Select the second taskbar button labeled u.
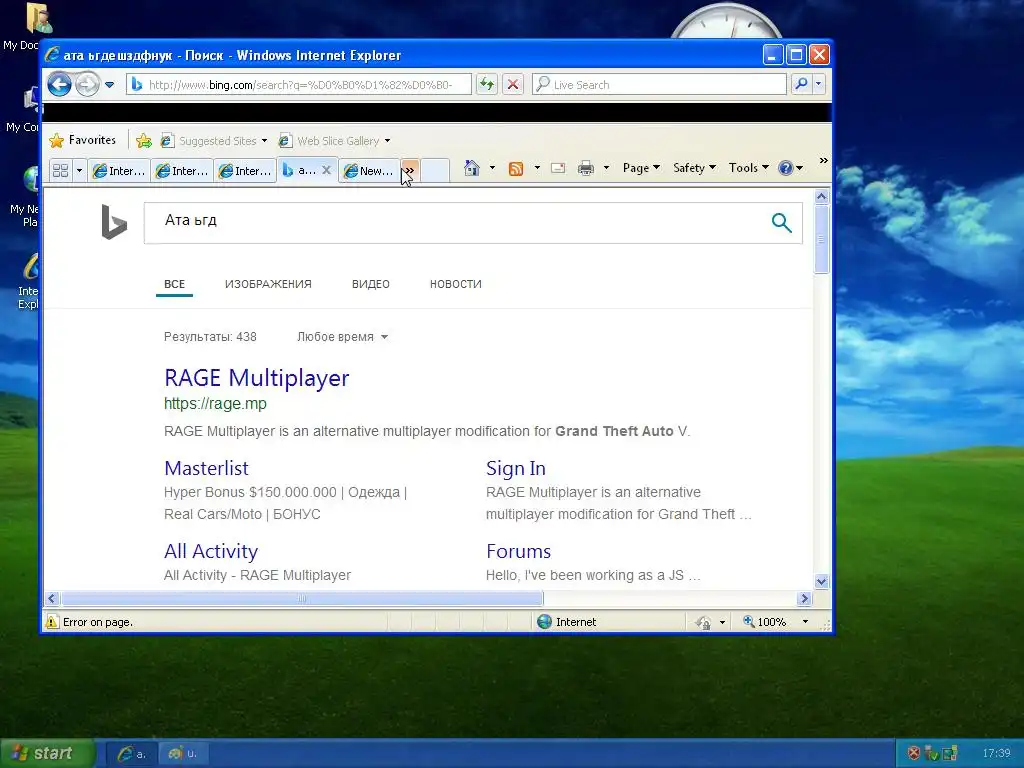The width and height of the screenshot is (1024, 768). click(x=183, y=754)
